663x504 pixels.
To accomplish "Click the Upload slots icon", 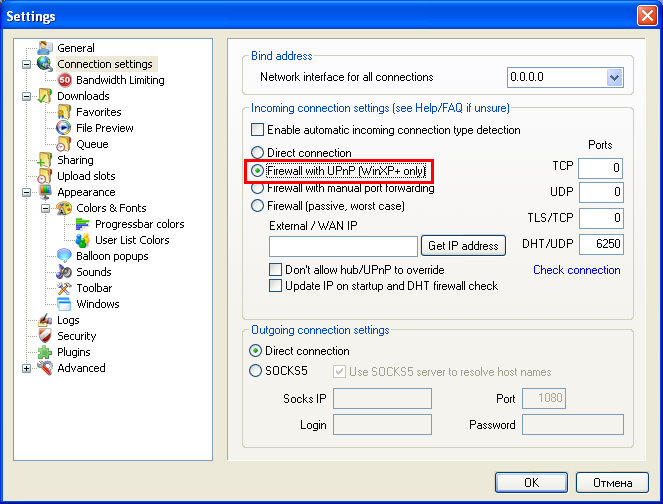I will pos(44,176).
